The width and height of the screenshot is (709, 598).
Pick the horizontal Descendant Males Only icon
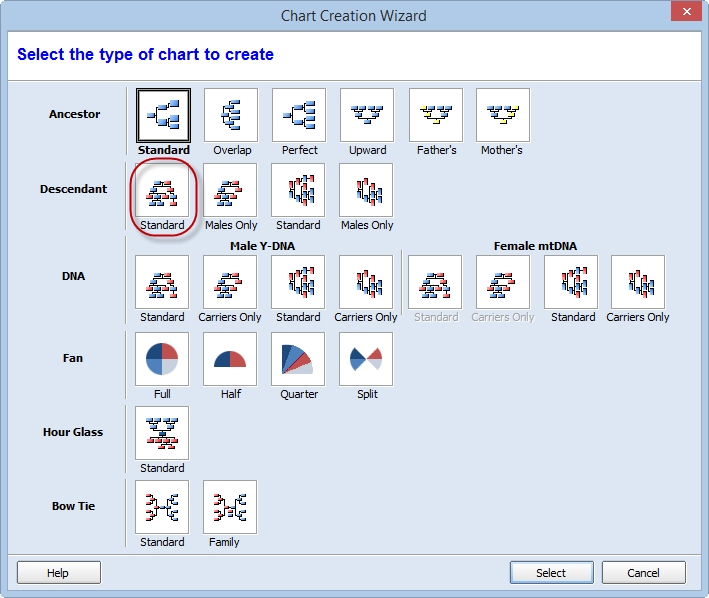230,190
